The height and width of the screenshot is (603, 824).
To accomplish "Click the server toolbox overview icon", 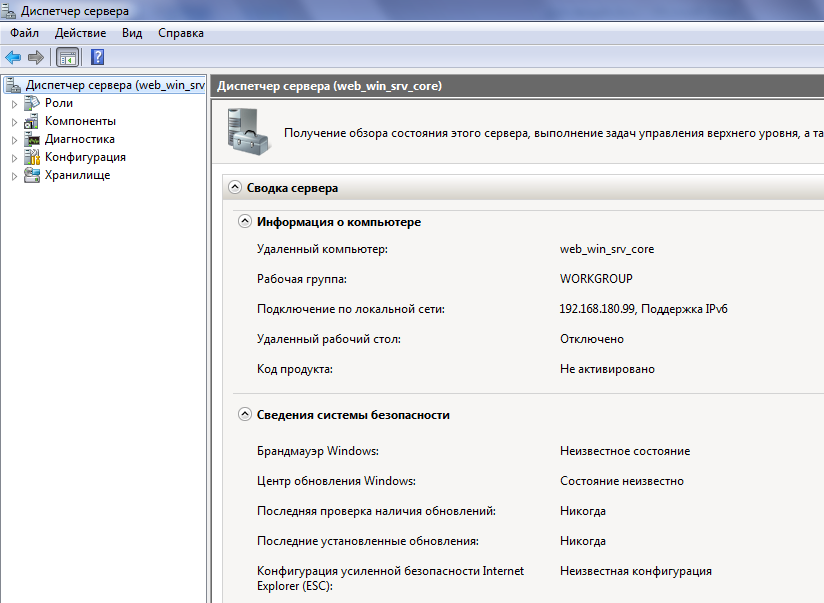I will tap(249, 132).
